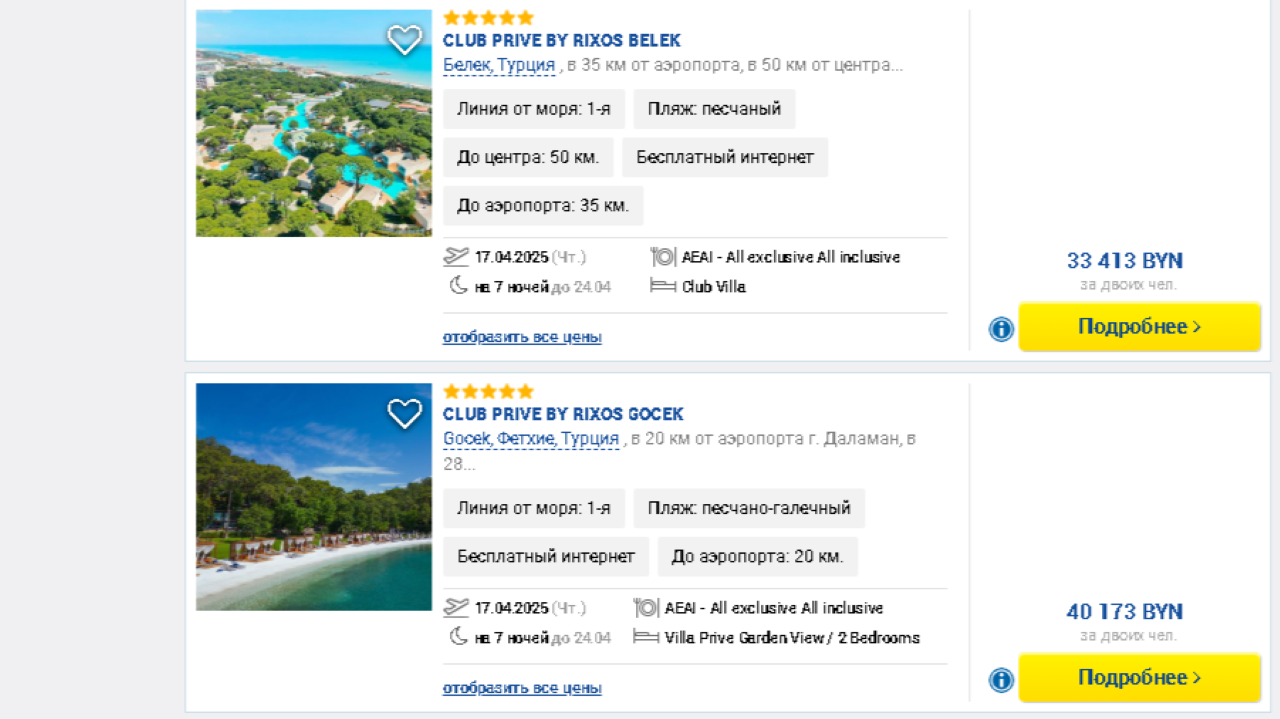Open details for the 40 173 BYN tour
The width and height of the screenshot is (1280, 719).
[1139, 678]
